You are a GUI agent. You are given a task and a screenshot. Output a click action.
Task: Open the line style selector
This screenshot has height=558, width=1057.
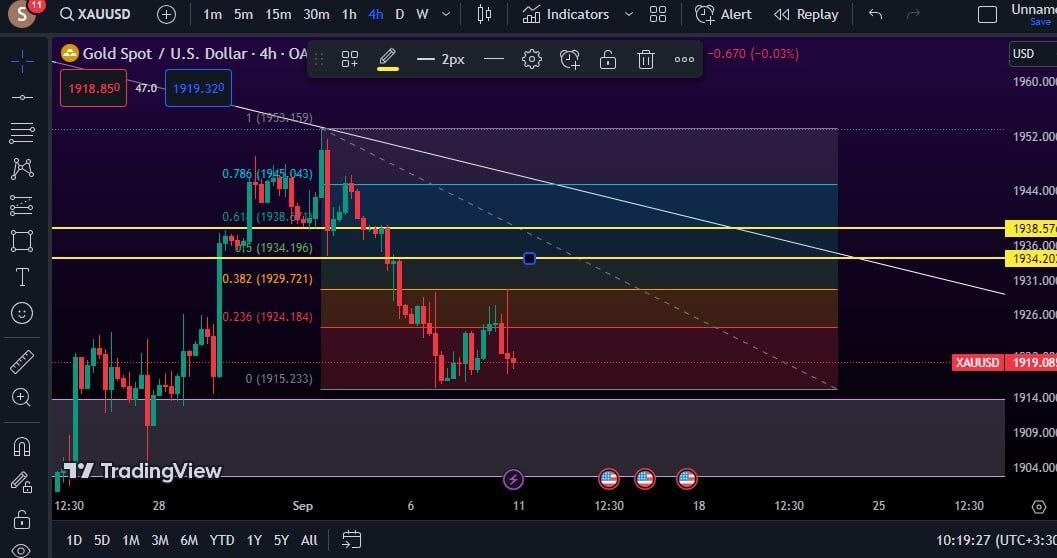point(493,59)
